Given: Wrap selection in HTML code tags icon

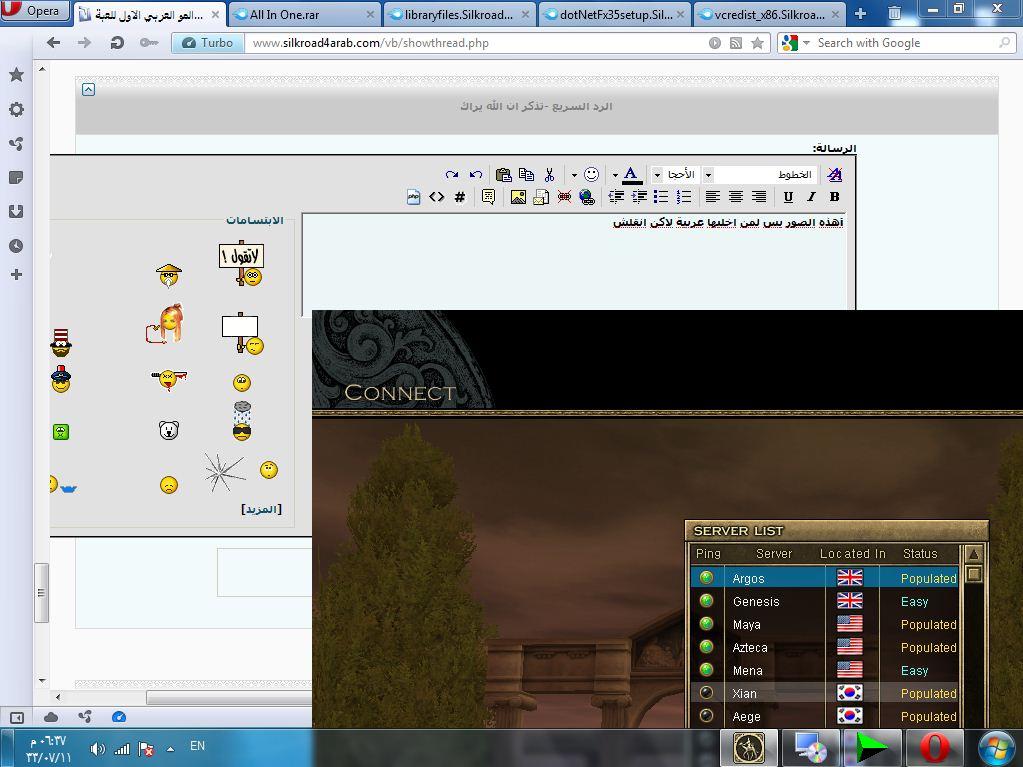Looking at the screenshot, I should pyautogui.click(x=436, y=197).
